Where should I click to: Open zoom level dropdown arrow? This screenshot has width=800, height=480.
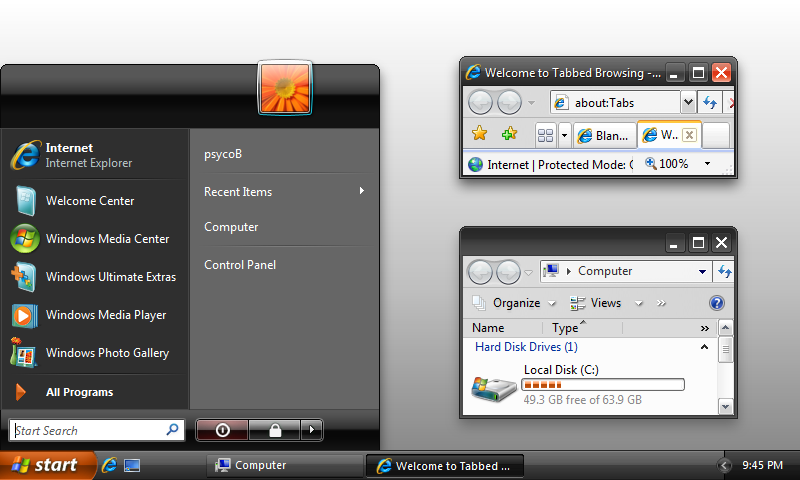707,164
